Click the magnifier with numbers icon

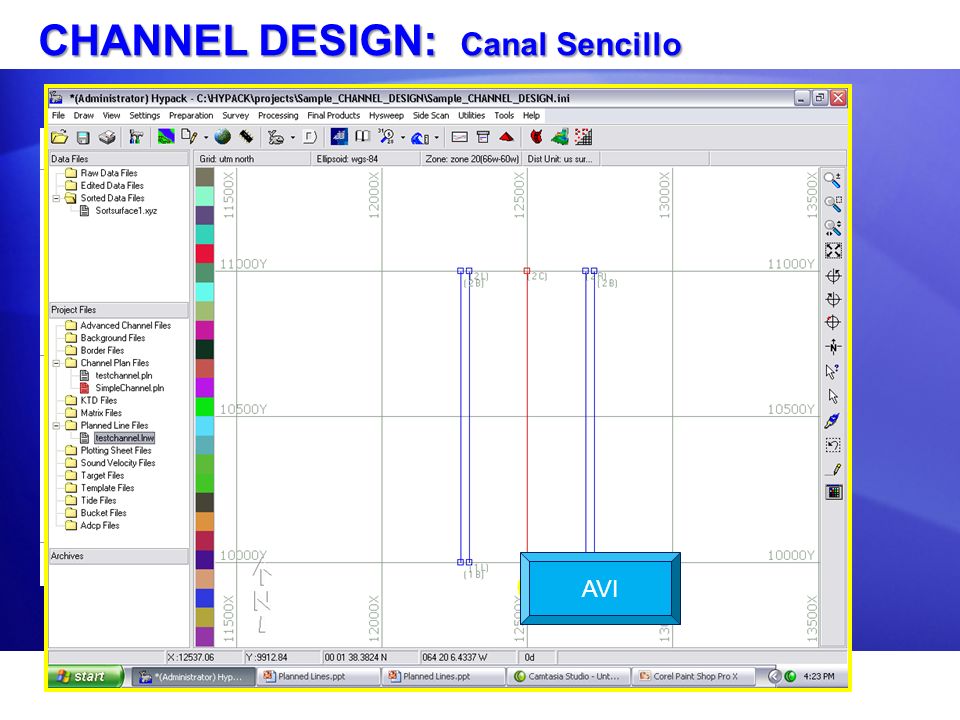(x=386, y=137)
